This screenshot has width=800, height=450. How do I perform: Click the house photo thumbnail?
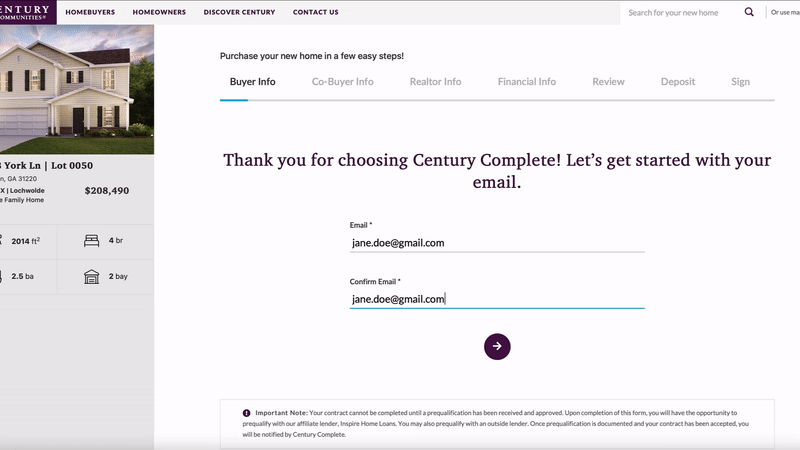tap(77, 89)
